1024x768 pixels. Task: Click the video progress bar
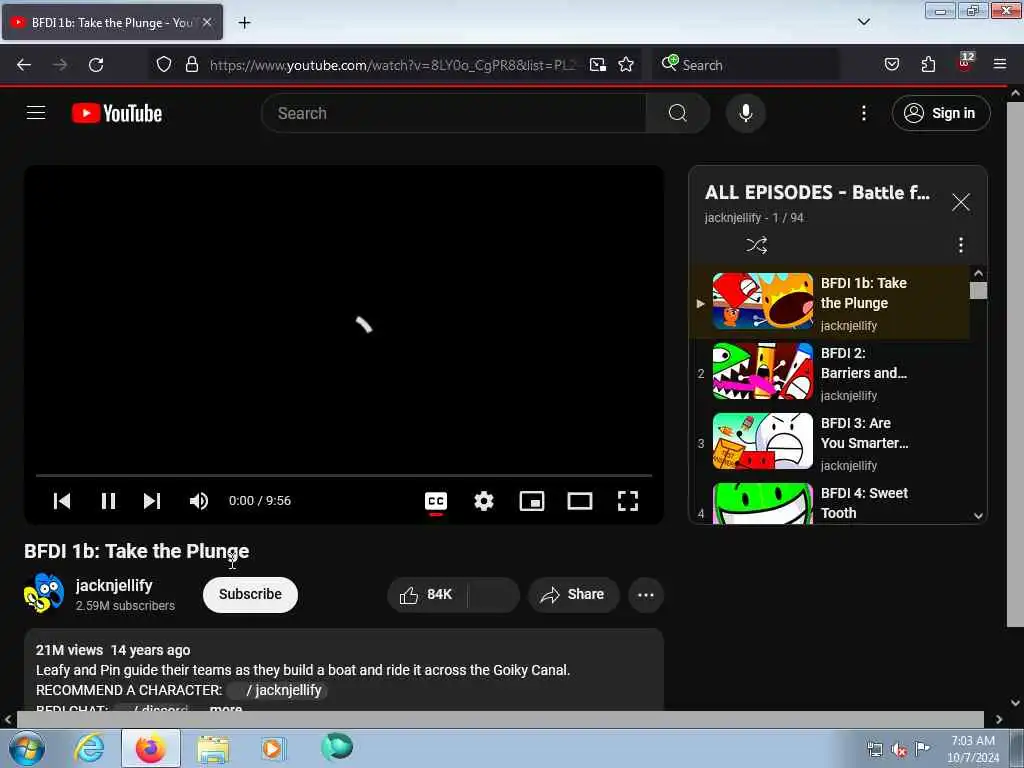click(344, 475)
